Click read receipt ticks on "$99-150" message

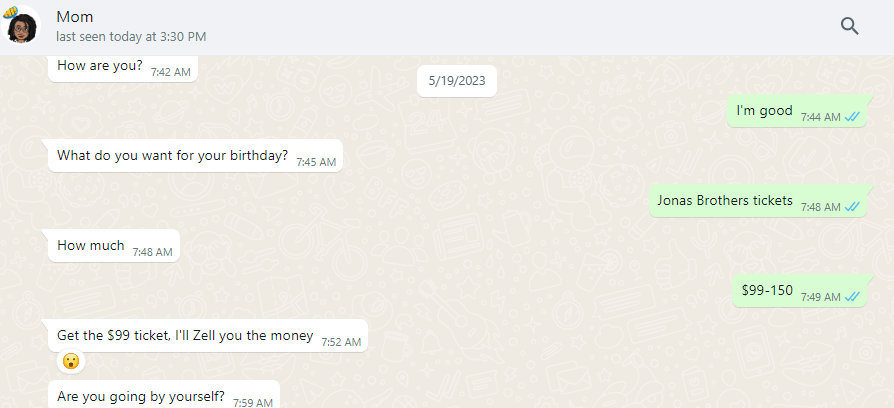click(852, 297)
